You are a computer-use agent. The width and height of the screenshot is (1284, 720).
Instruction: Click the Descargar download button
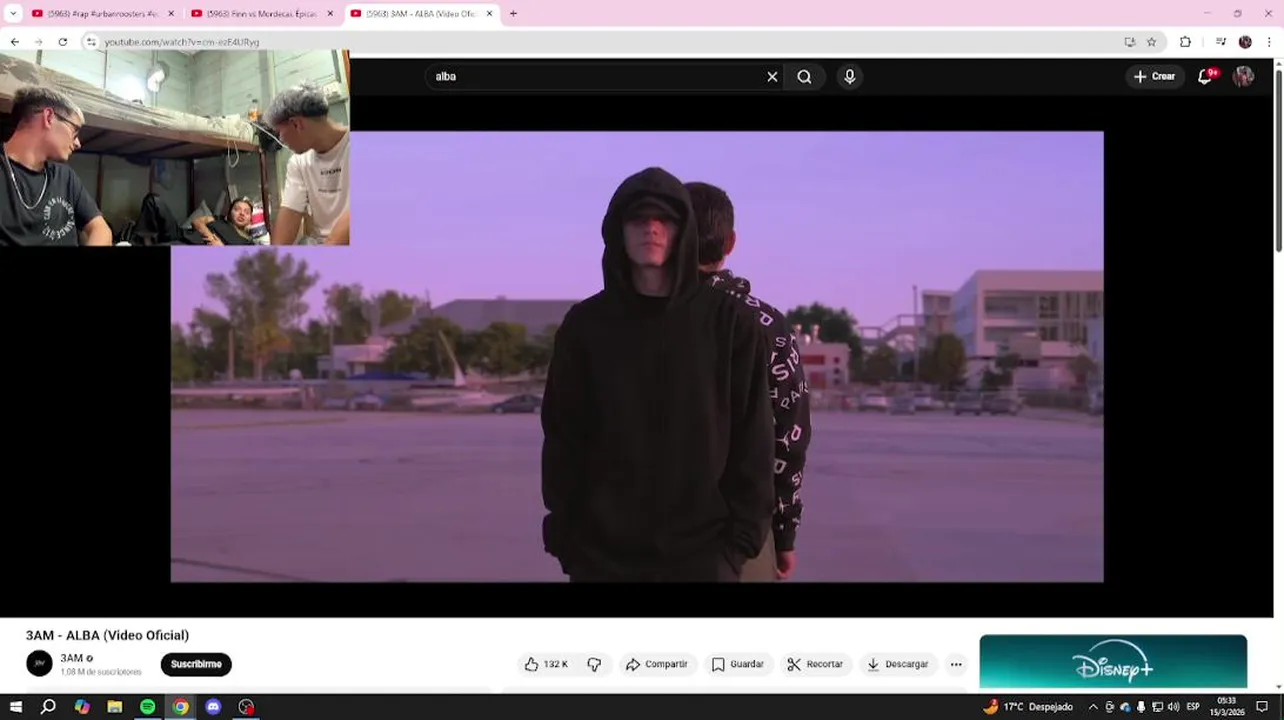pyautogui.click(x=898, y=664)
